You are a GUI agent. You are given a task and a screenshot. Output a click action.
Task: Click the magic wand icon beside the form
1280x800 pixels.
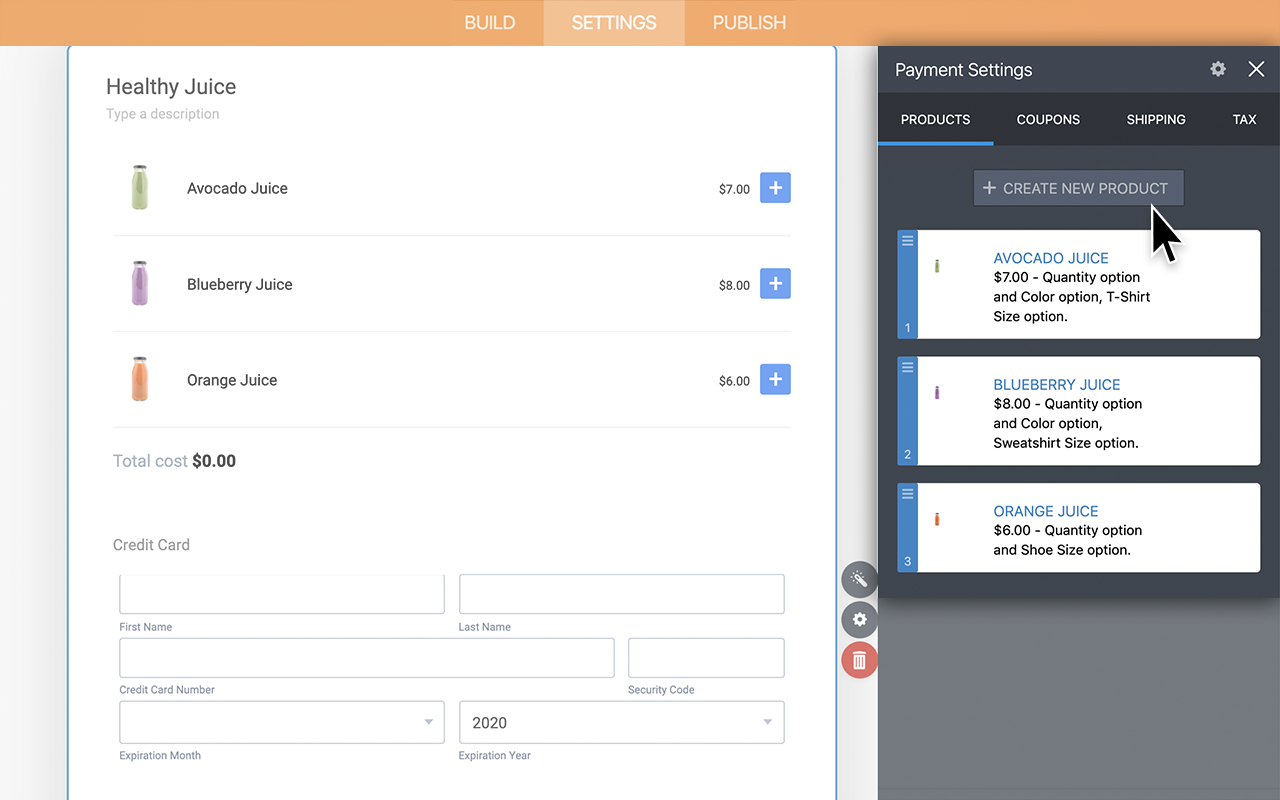tap(859, 579)
